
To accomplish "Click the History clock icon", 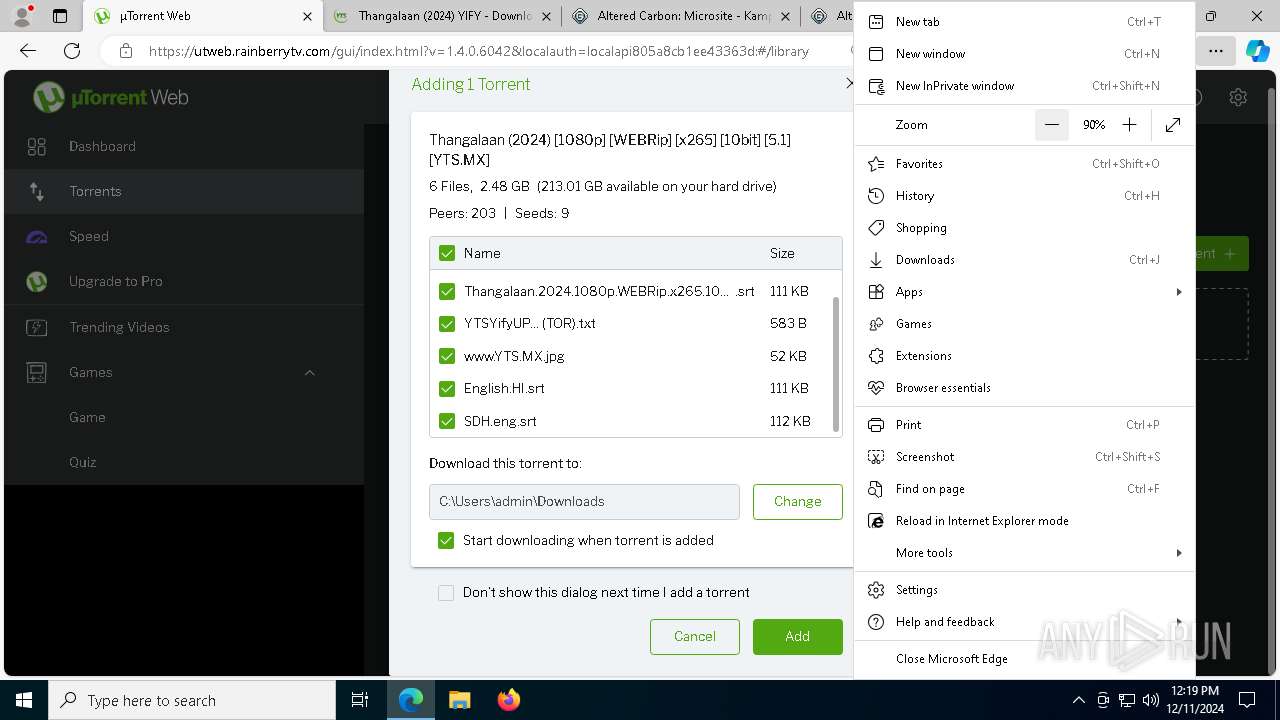I will point(876,196).
